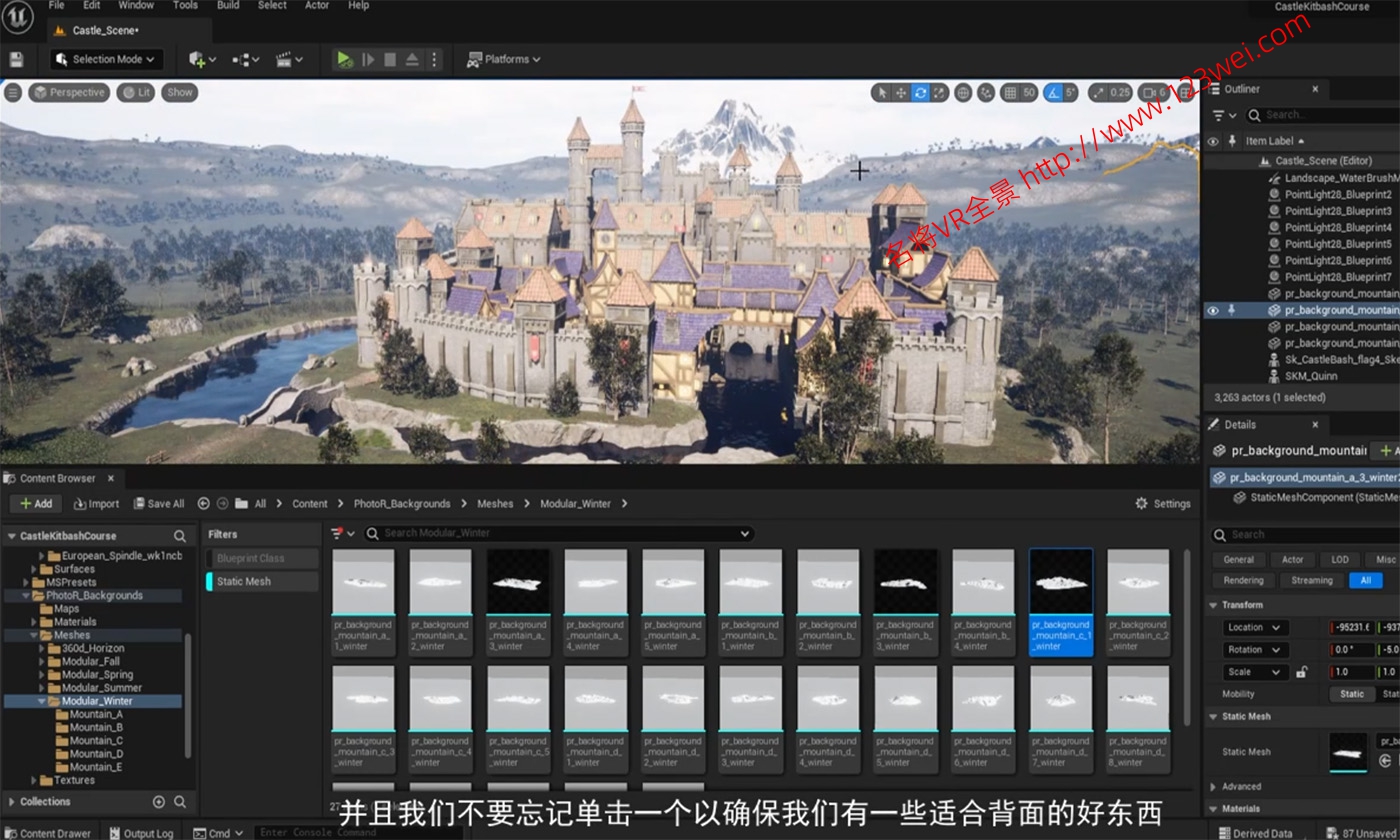This screenshot has width=1400, height=840.
Task: Click the green Play button in toolbar
Action: [345, 60]
